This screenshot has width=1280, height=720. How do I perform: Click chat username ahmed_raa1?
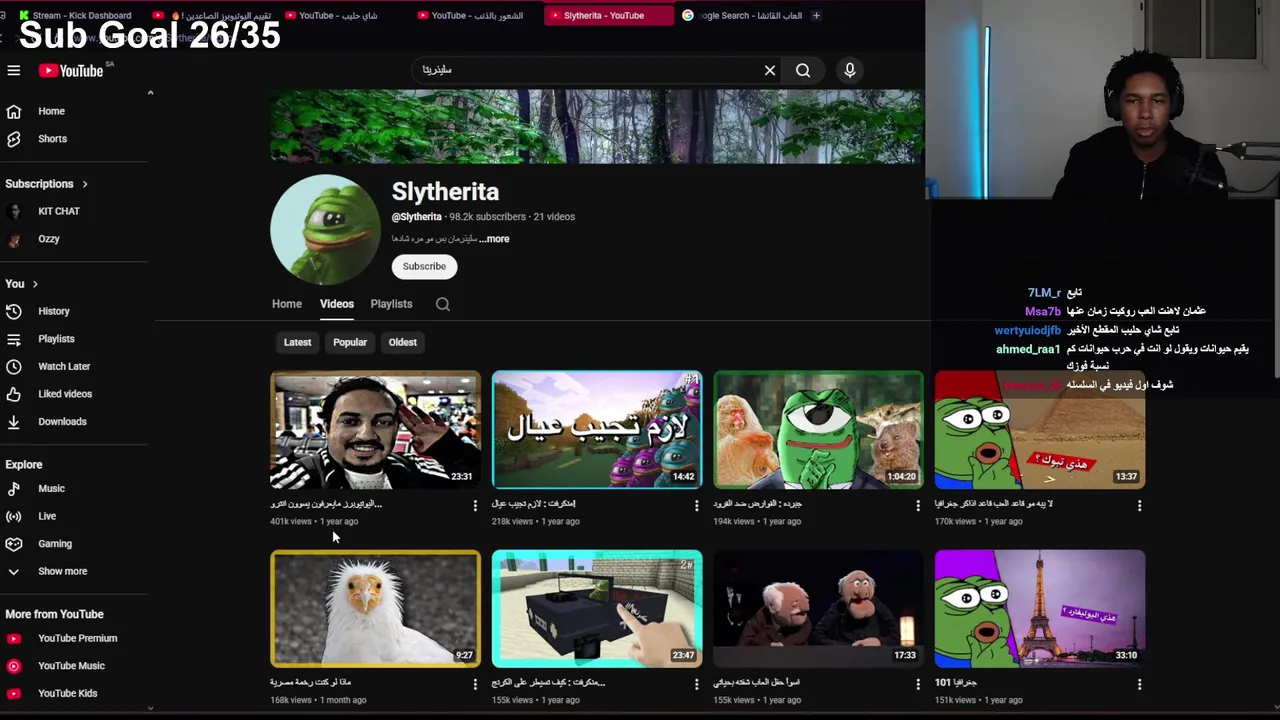coord(1028,349)
